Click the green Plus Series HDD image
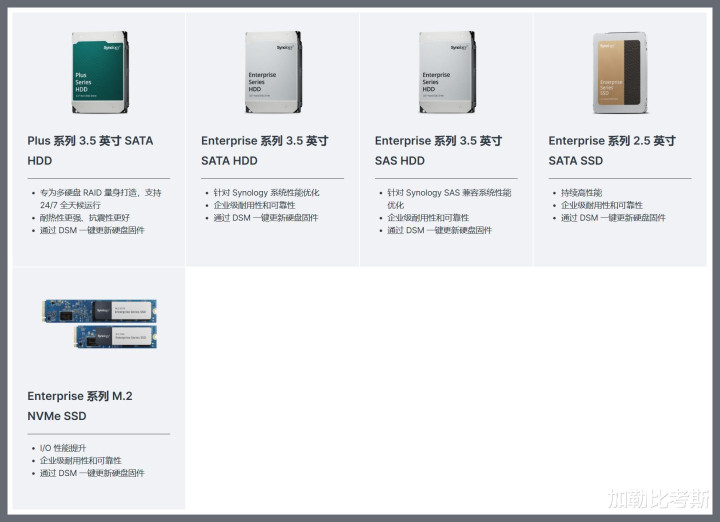720x522 pixels. point(100,72)
